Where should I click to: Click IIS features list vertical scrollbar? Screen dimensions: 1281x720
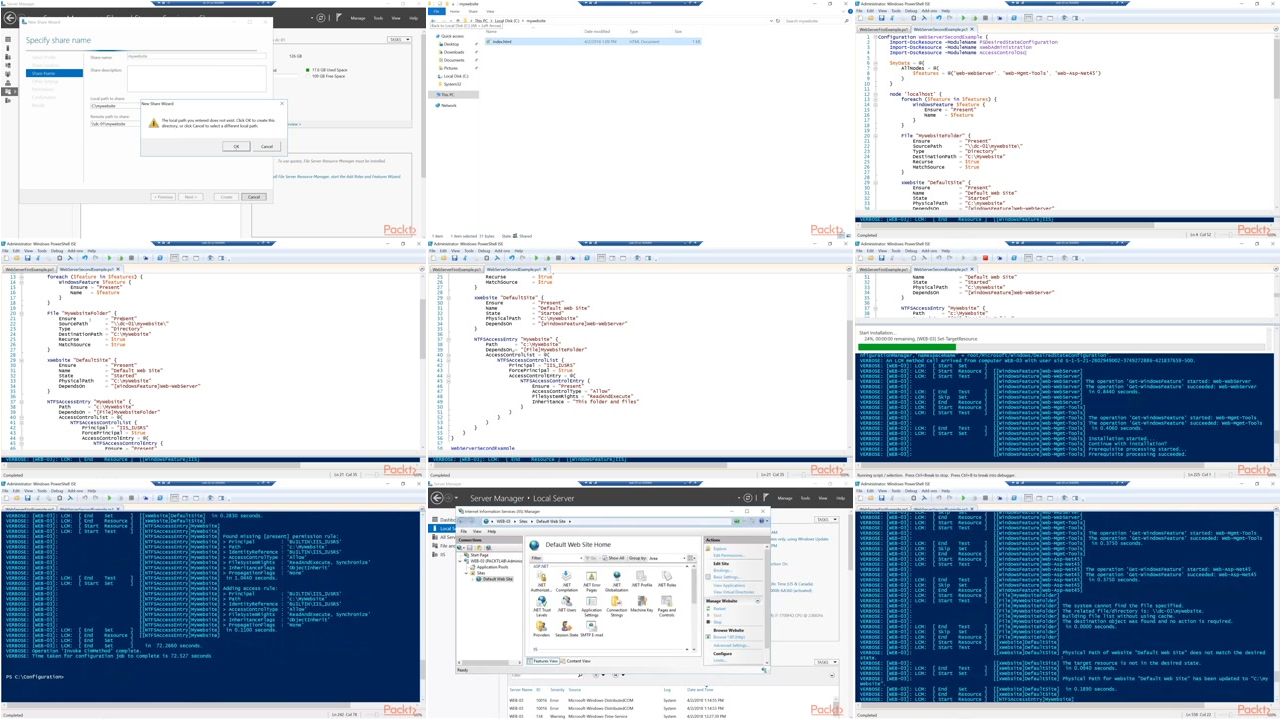point(694,607)
